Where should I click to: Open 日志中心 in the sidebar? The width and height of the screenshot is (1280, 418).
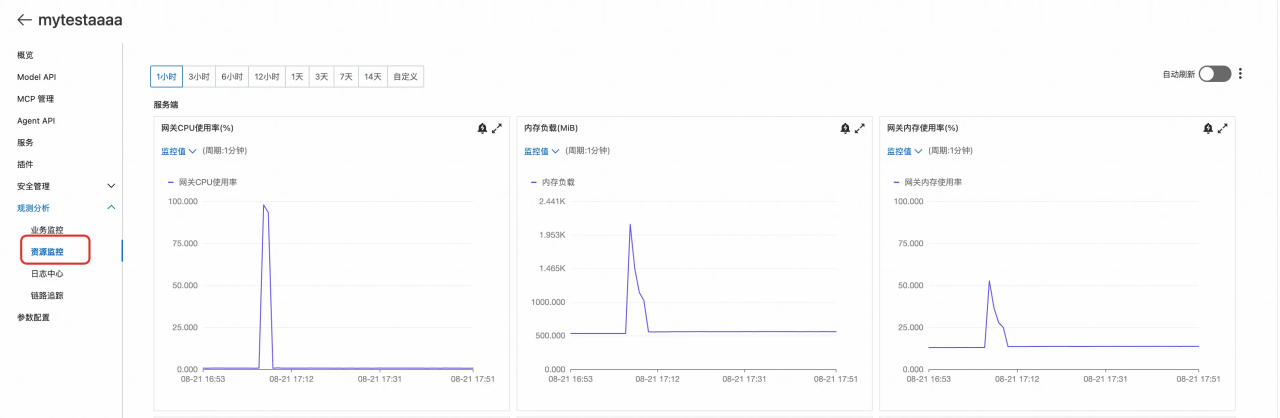(47, 274)
